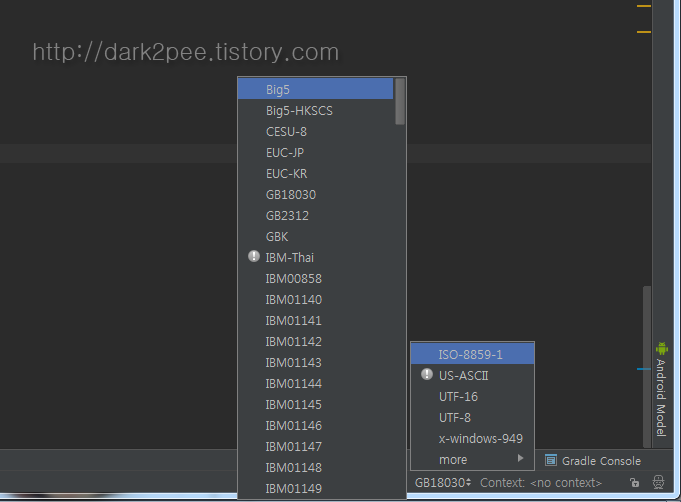The height and width of the screenshot is (502, 681).
Task: Click the editor vertical scrollbar thumb
Action: click(647, 367)
